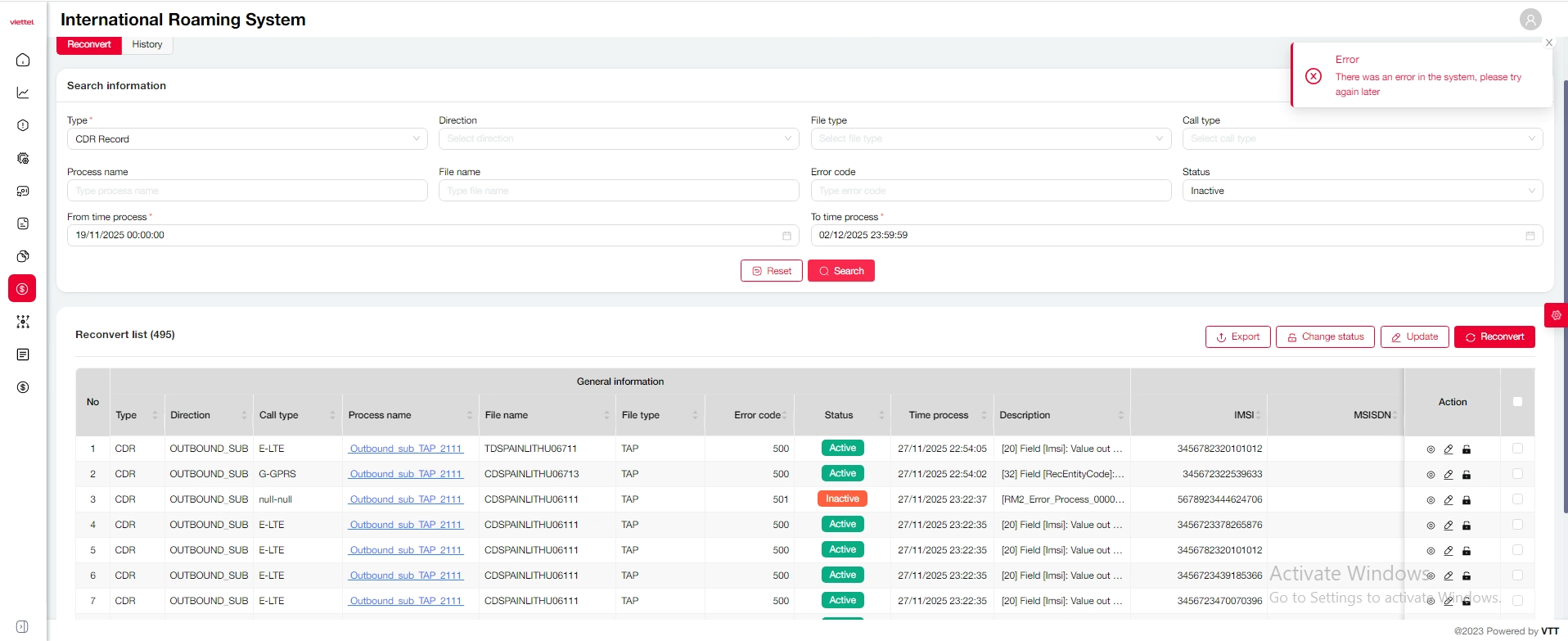Select the checkbox for row 3

[x=1517, y=499]
